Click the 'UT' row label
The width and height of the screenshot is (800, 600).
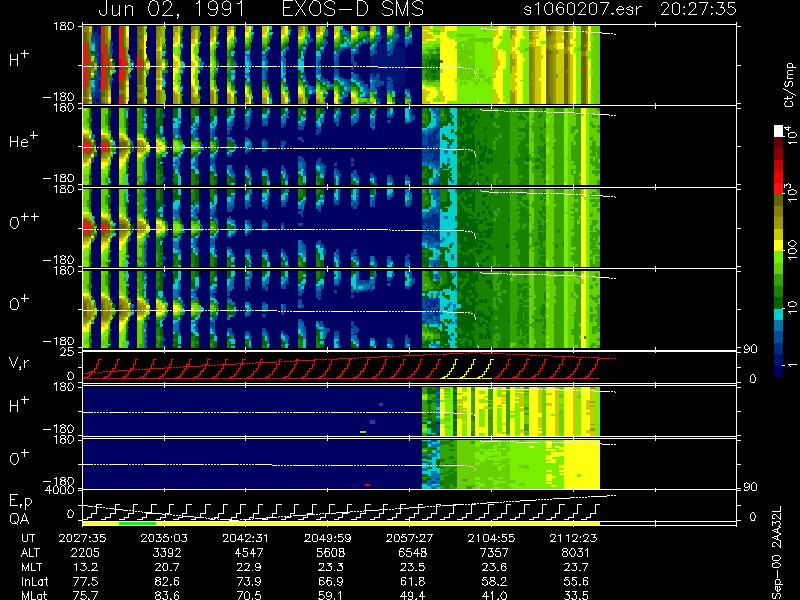[29, 538]
